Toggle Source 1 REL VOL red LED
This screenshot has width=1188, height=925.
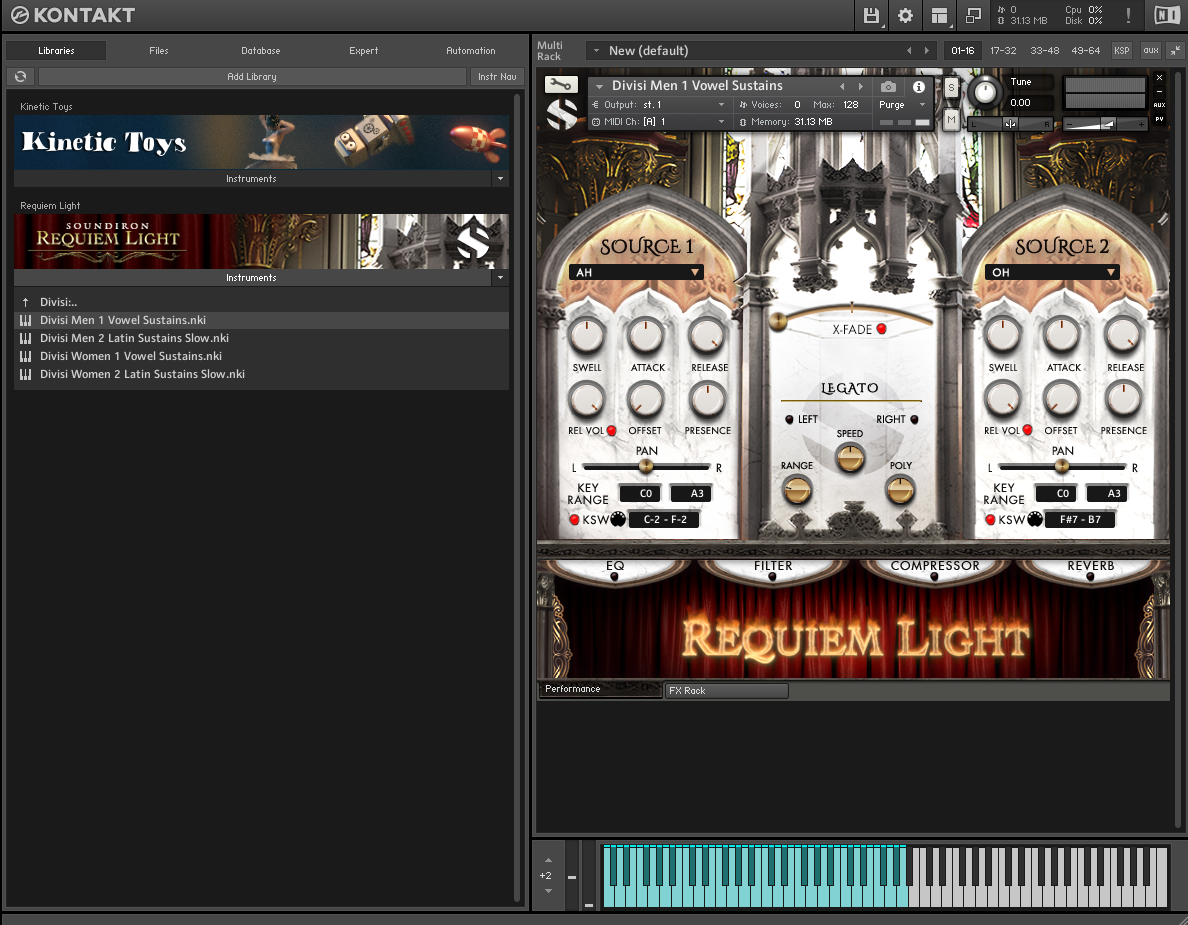(611, 430)
